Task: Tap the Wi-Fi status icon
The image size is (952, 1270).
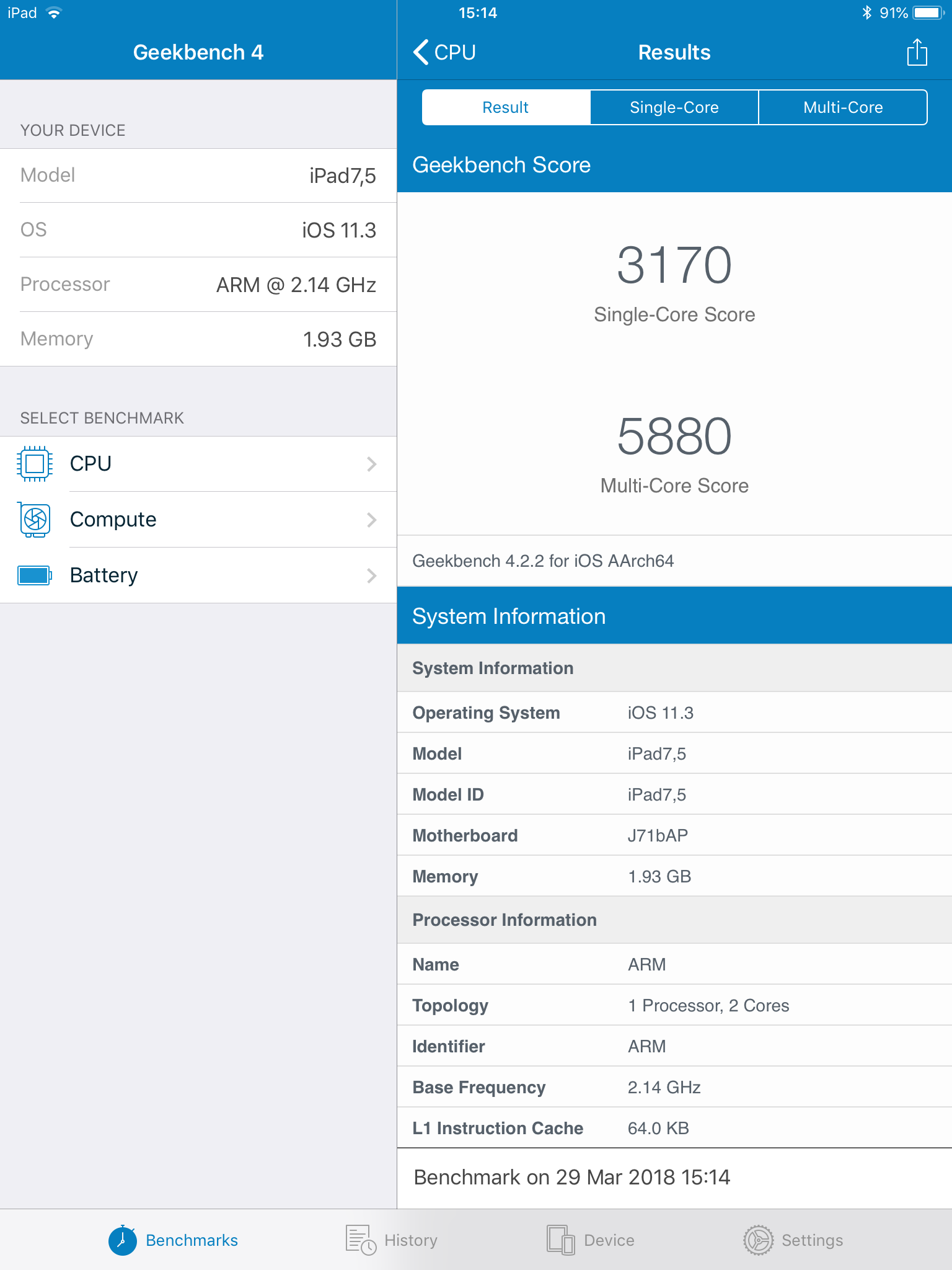Action: click(54, 12)
